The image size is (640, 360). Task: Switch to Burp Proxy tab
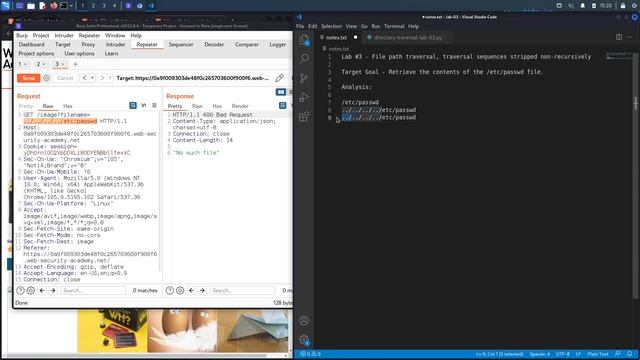[88, 44]
